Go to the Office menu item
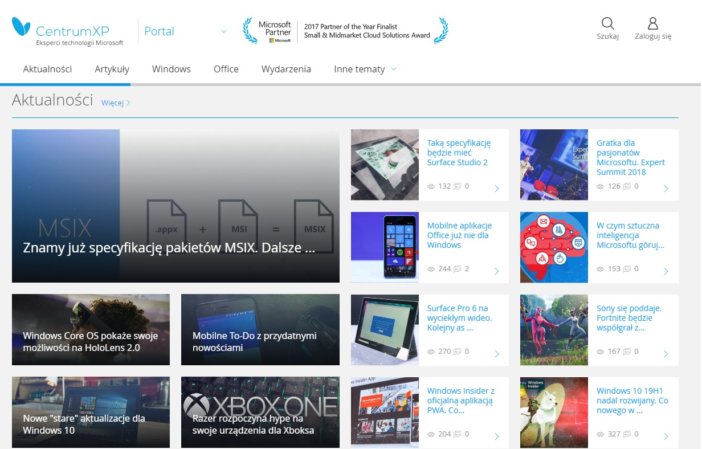The image size is (702, 449). (x=226, y=69)
